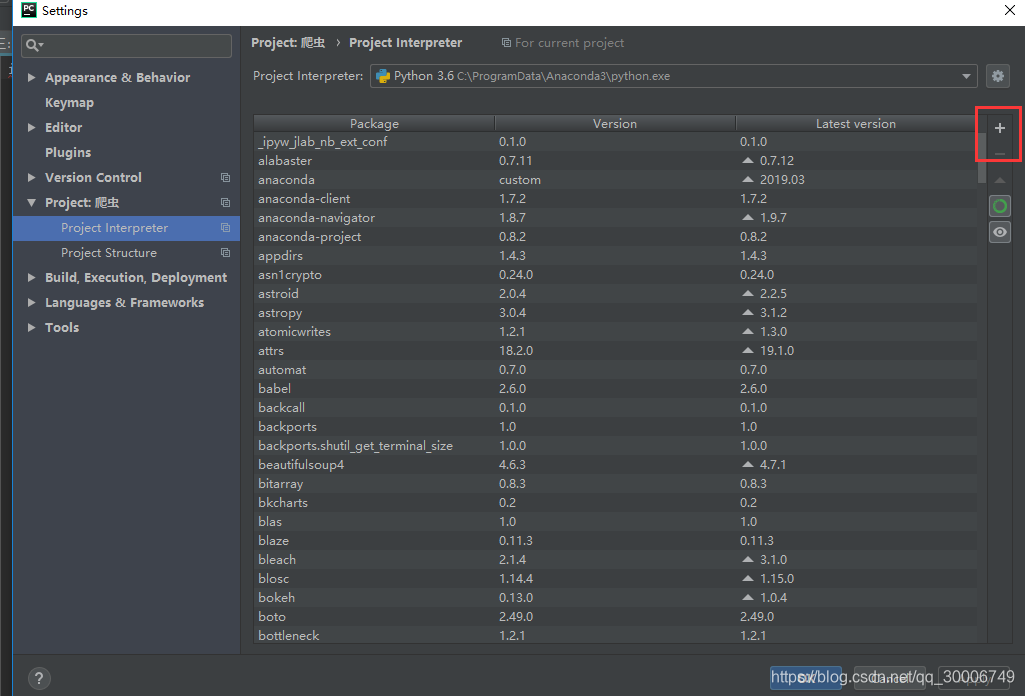Select the boto package row

[x=615, y=616]
